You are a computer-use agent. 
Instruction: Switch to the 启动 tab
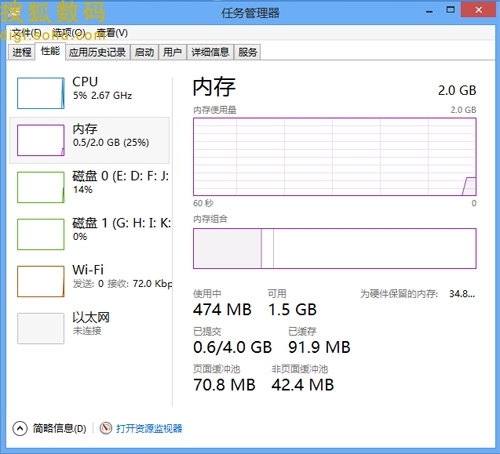coord(144,52)
